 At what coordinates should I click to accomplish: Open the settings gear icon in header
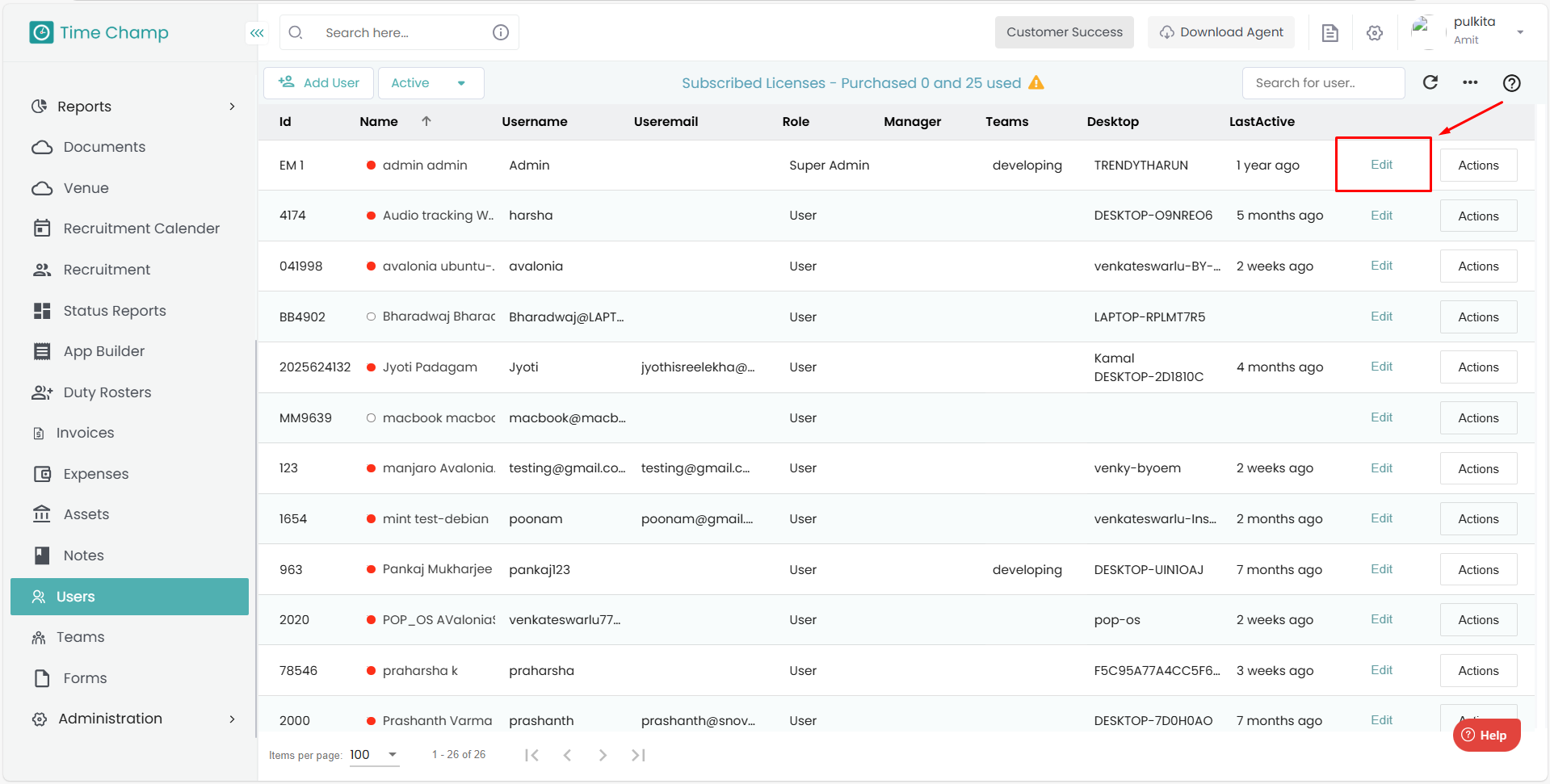(x=1374, y=33)
